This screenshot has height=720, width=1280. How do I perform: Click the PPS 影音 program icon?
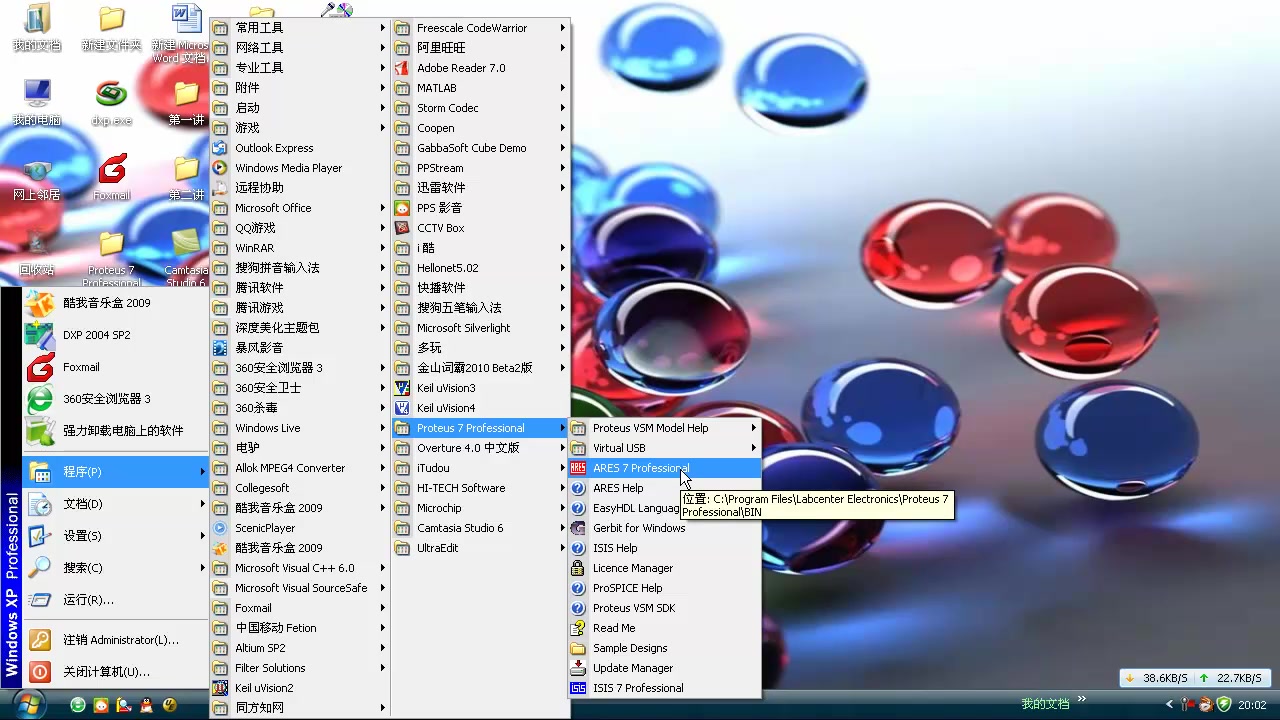tap(402, 208)
